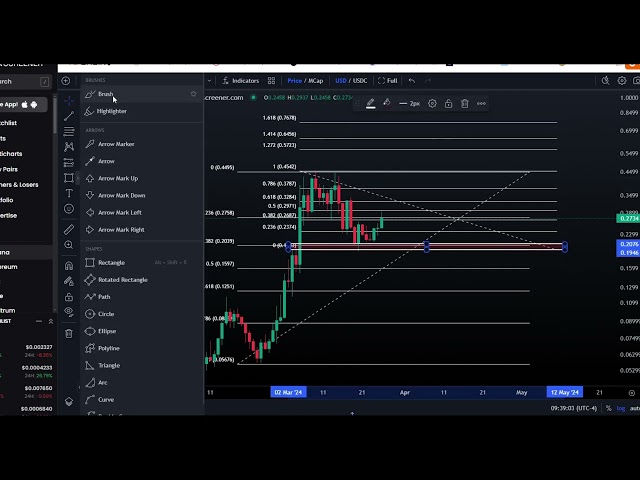Switch the chart to Full screen
The width and height of the screenshot is (640, 480).
(x=388, y=80)
